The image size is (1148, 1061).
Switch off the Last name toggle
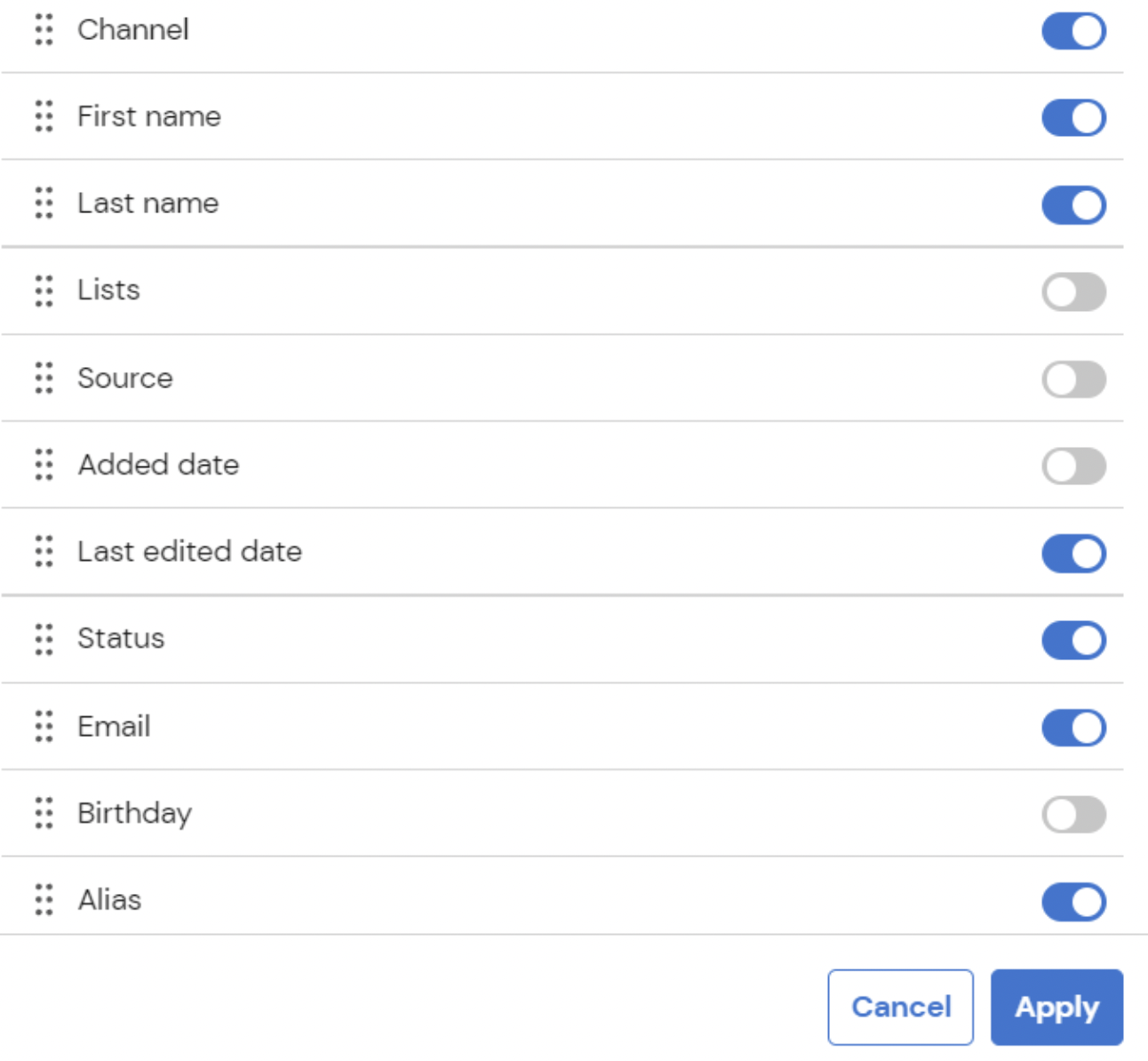[x=1073, y=205]
